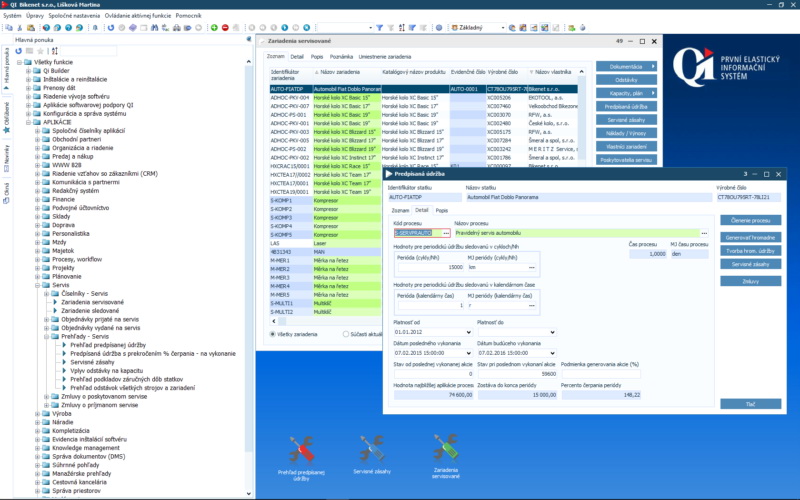Image resolution: width=800 pixels, height=500 pixels.
Task: Click the refresh icon in Hlavná ponuka panel
Action: (19, 51)
